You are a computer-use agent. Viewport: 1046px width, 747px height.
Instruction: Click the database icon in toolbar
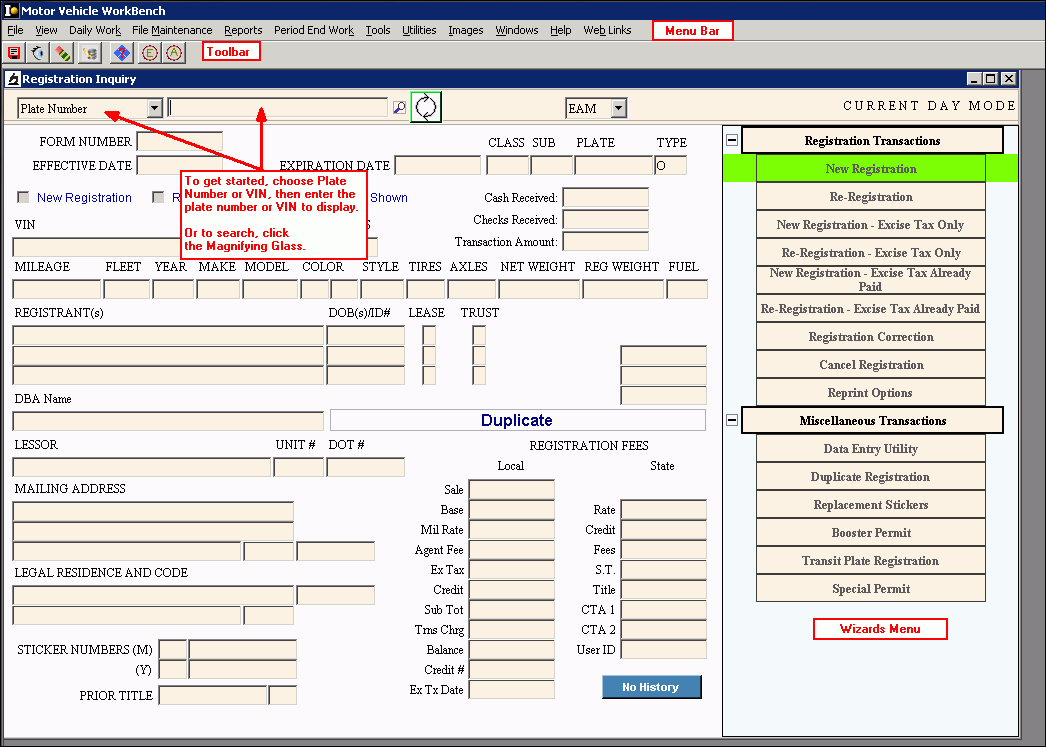89,53
